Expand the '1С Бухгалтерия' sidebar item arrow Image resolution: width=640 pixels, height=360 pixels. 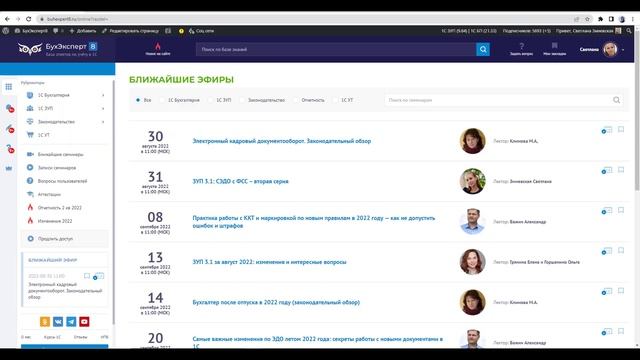pyautogui.click(x=103, y=95)
